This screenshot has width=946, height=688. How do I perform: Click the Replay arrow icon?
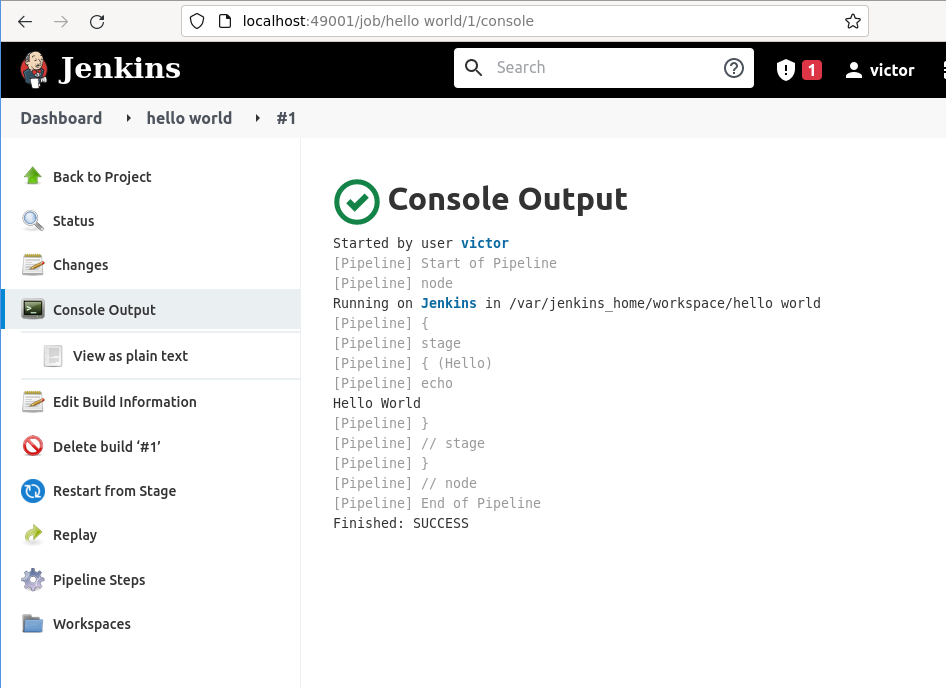pyautogui.click(x=33, y=535)
